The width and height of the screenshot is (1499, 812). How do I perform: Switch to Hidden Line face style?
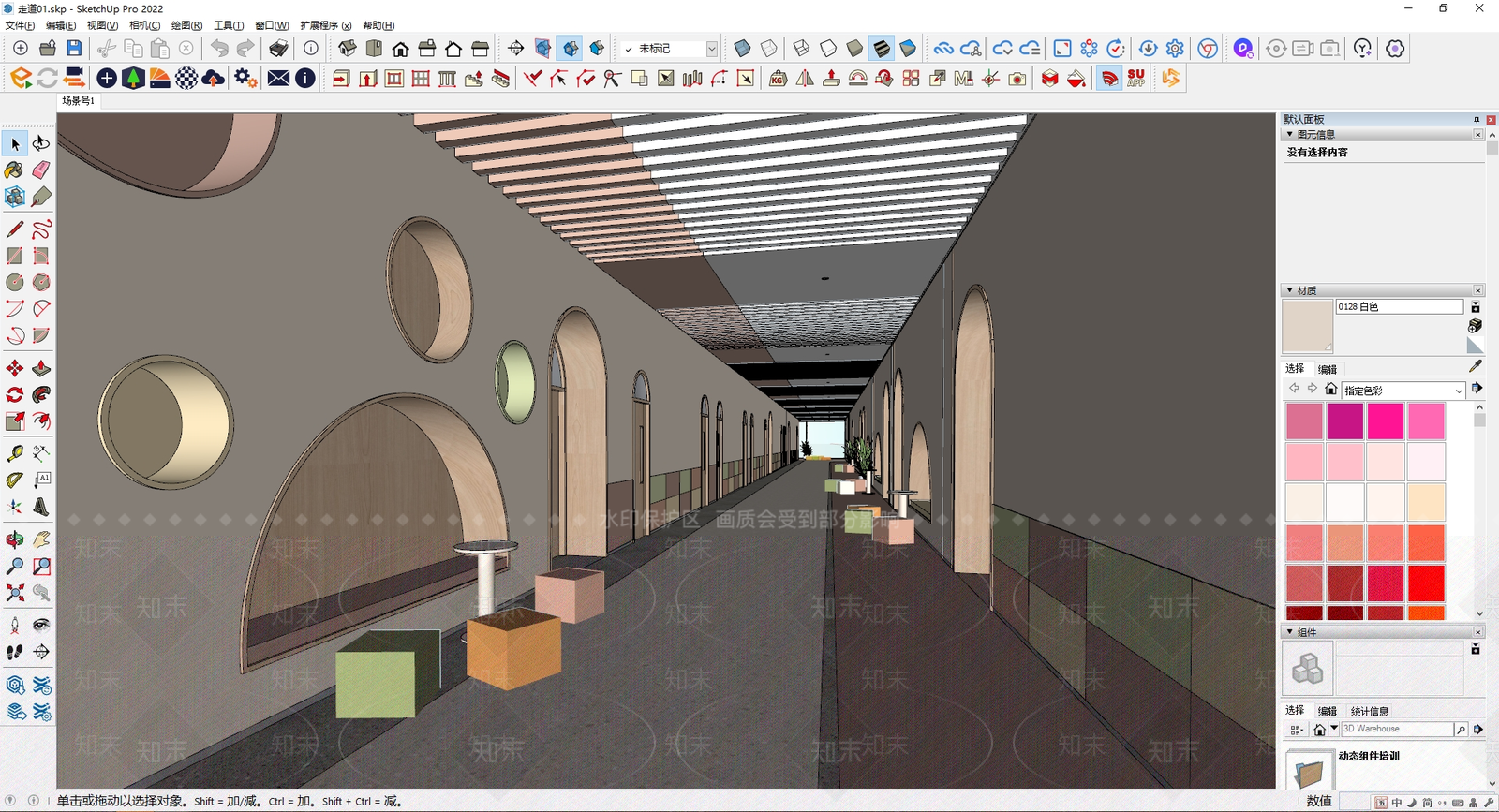point(828,48)
